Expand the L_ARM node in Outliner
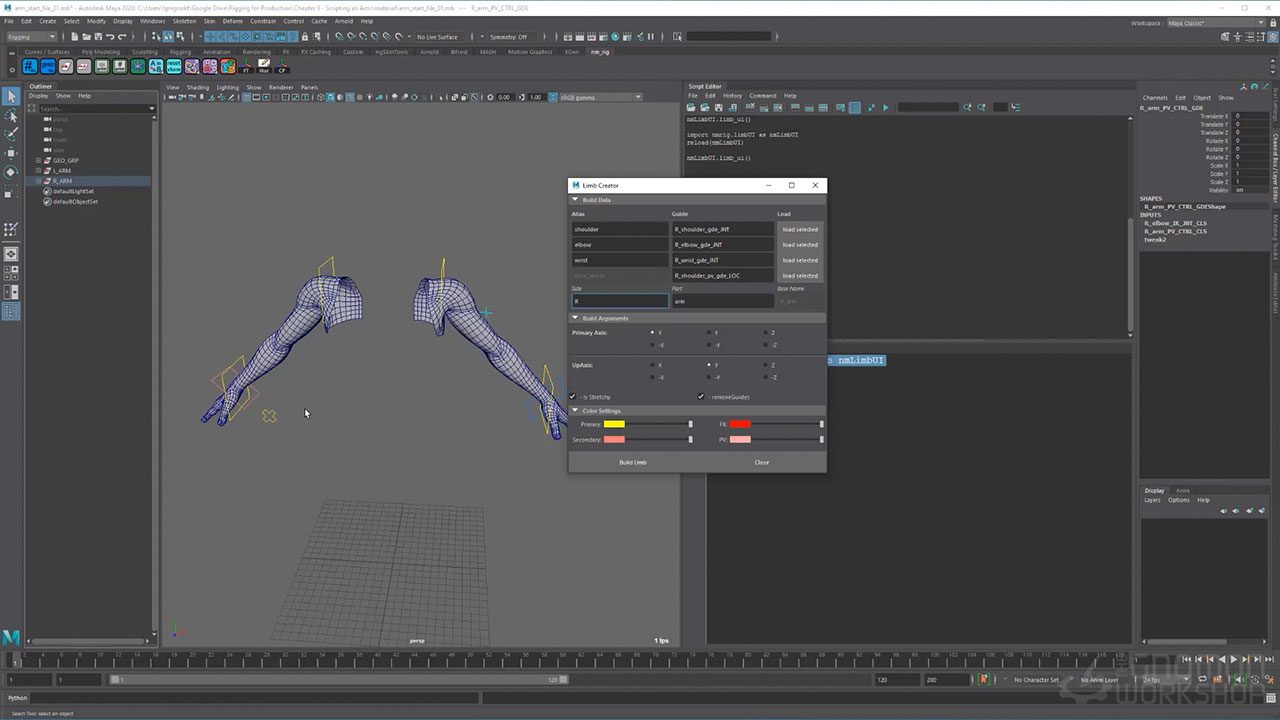The height and width of the screenshot is (720, 1280). pyautogui.click(x=38, y=171)
